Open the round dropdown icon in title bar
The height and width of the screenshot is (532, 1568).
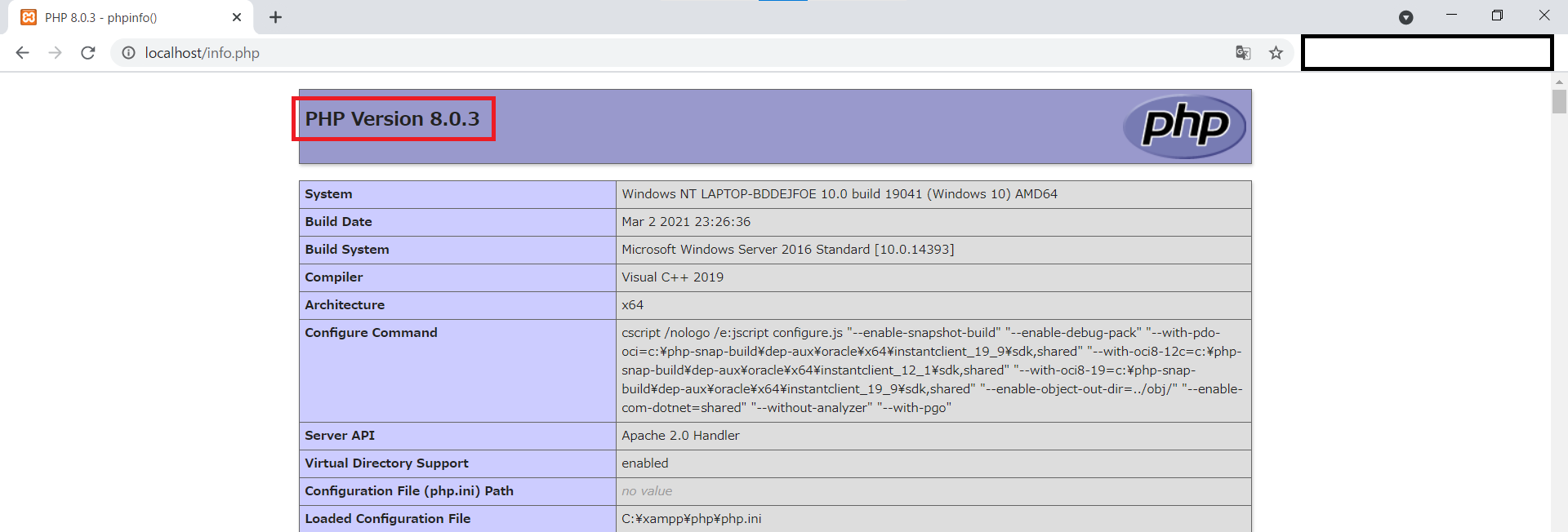coord(1405,17)
